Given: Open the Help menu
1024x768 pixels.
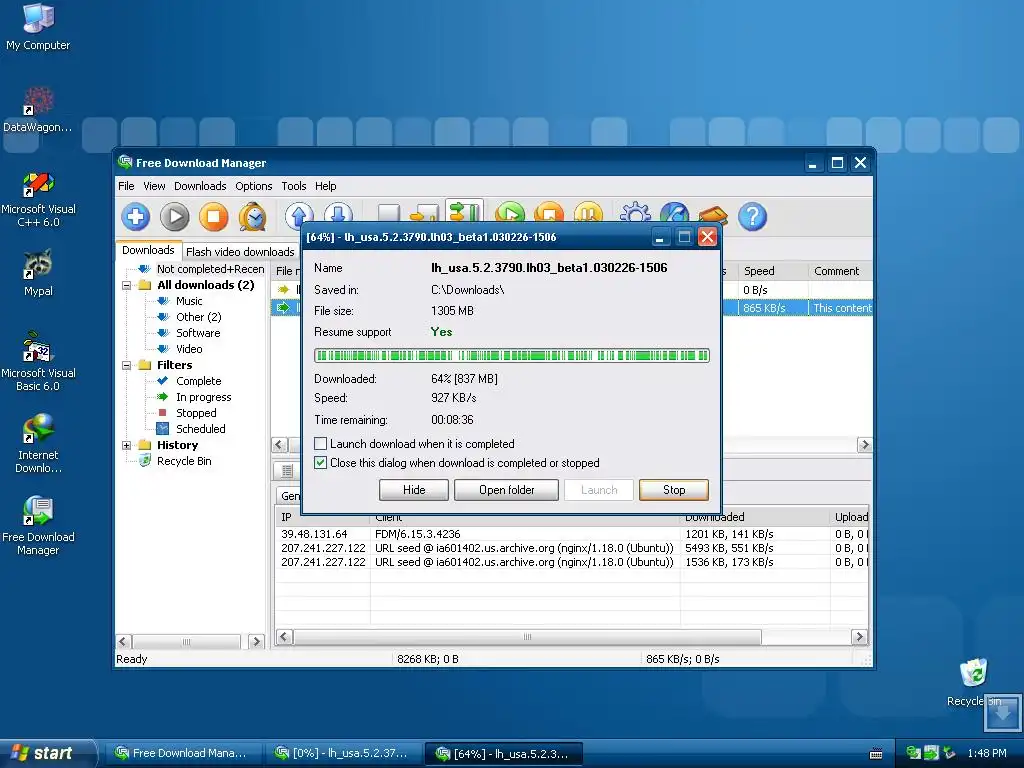Looking at the screenshot, I should tap(325, 186).
